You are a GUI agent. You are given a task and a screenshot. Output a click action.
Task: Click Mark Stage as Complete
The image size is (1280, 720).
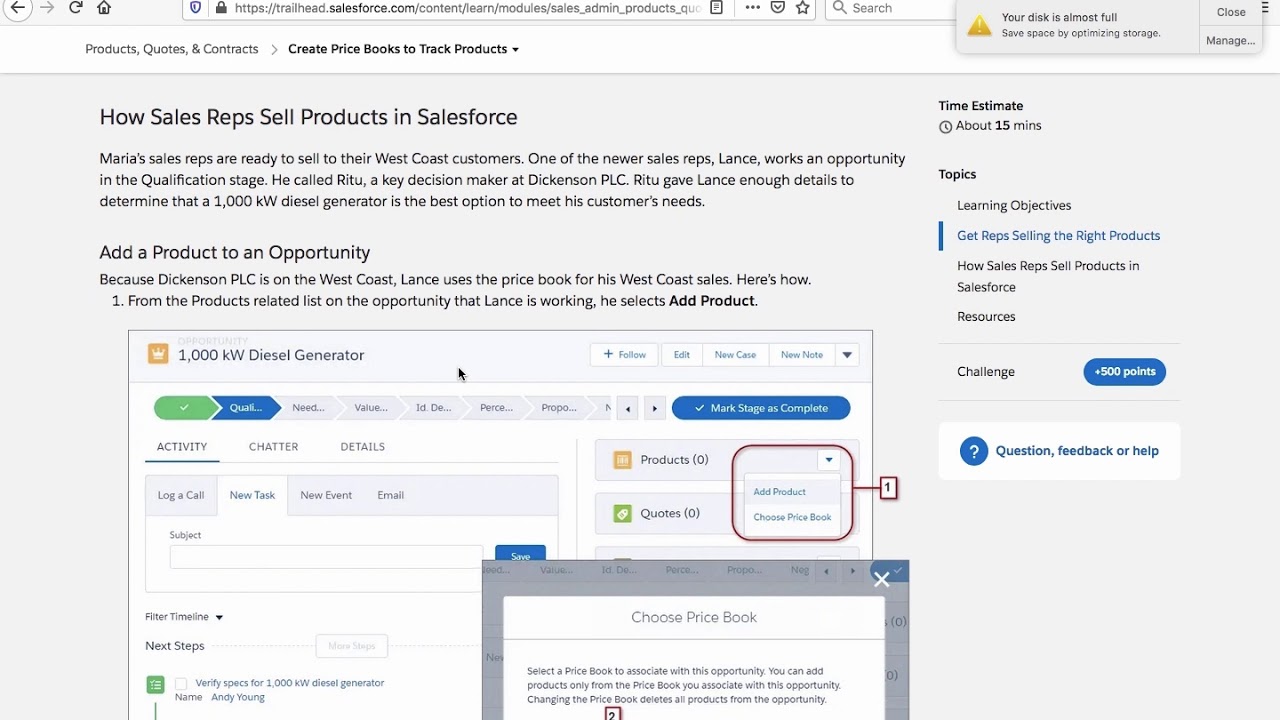click(761, 408)
